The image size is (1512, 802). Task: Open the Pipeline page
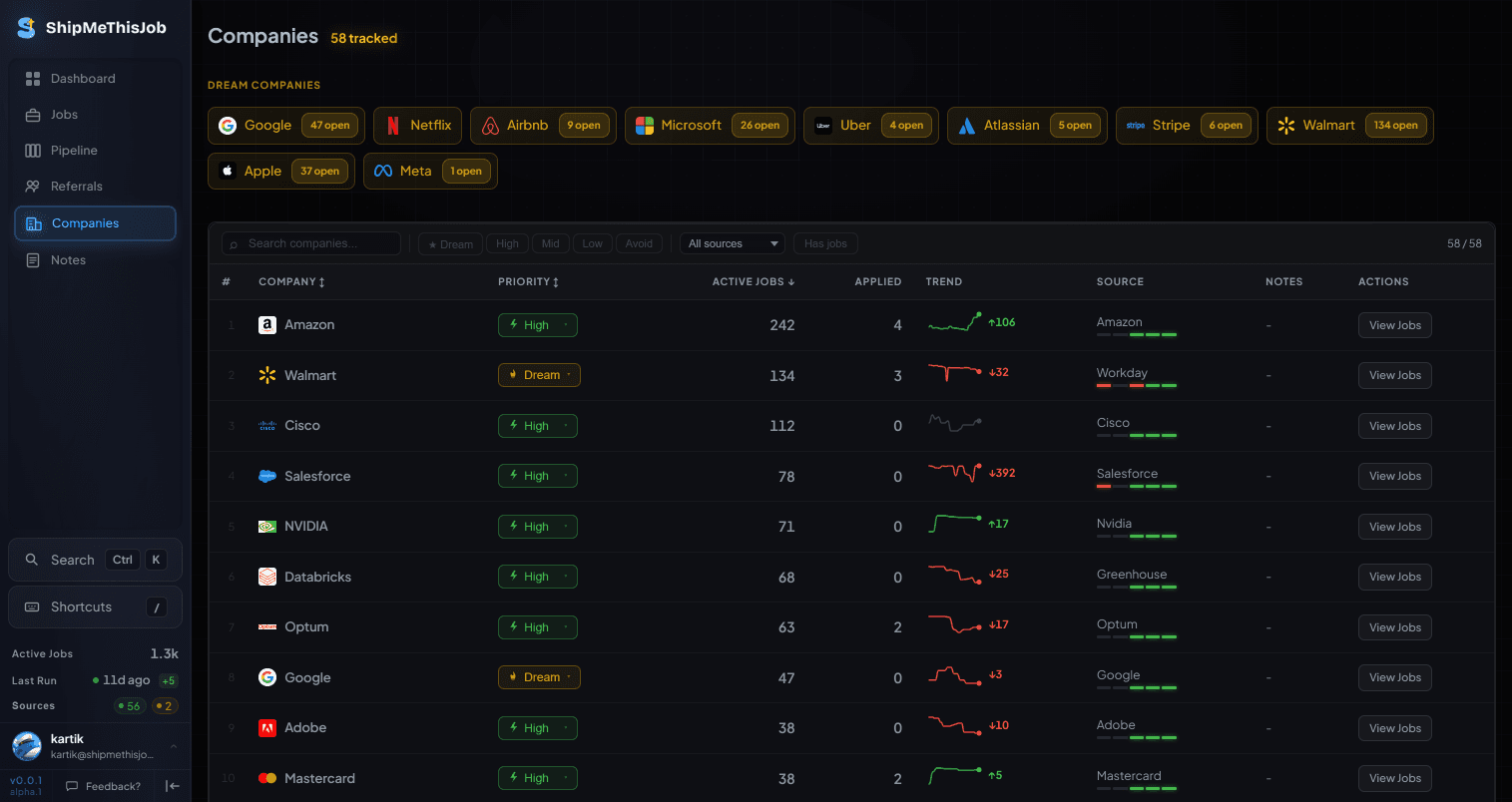click(x=95, y=151)
